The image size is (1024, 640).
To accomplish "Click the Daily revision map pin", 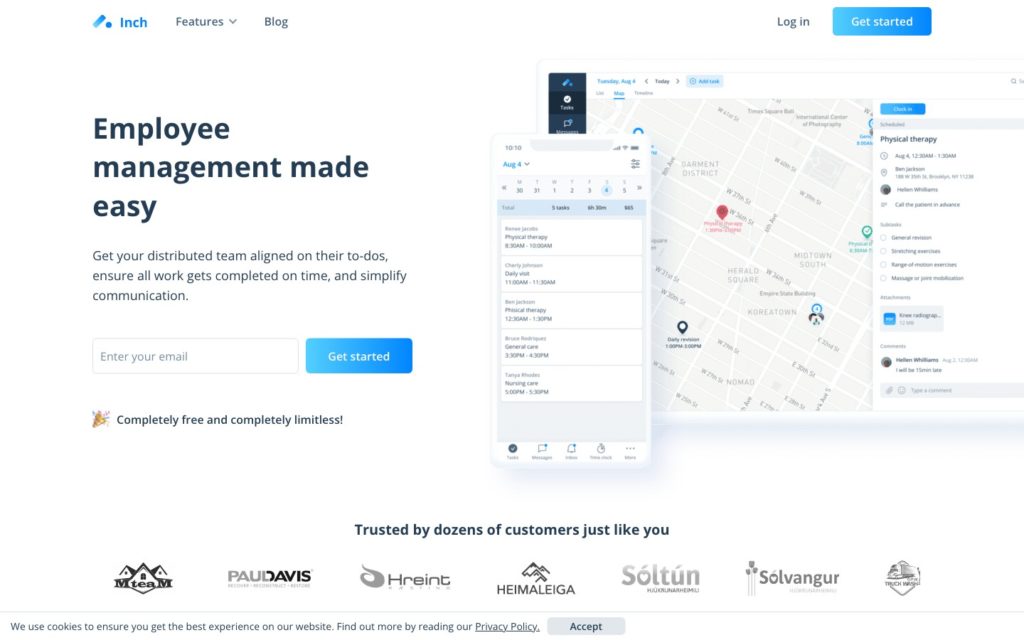I will tap(682, 327).
